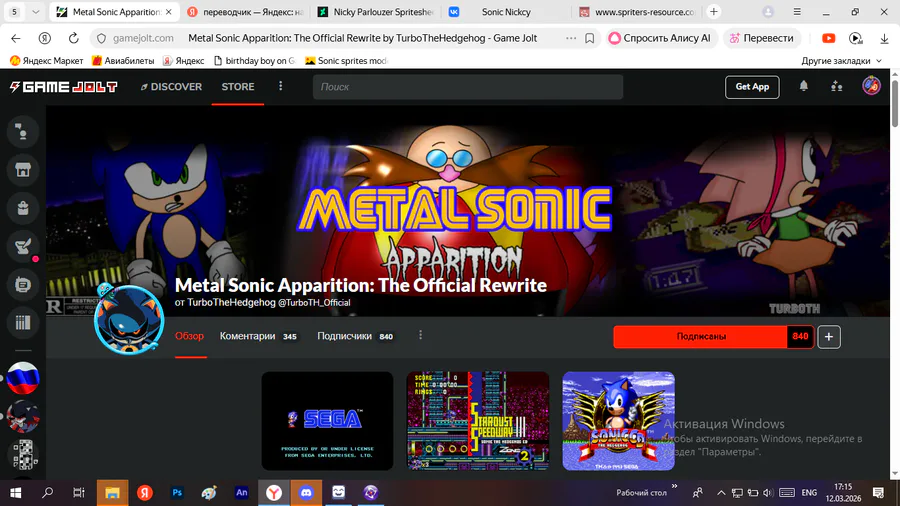This screenshot has height=506, width=900.
Task: Switch to Sonic Nickcy VK tab
Action: (x=506, y=11)
